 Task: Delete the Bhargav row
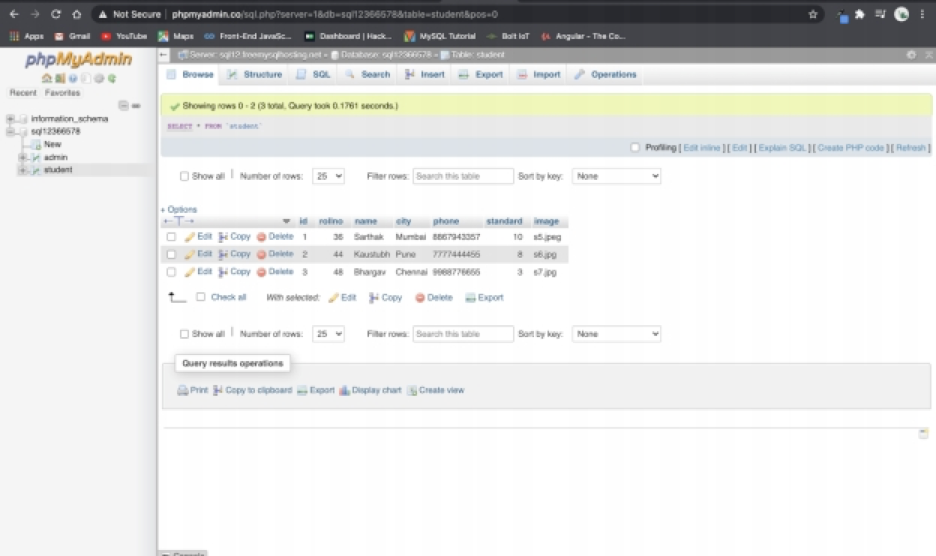(x=275, y=272)
